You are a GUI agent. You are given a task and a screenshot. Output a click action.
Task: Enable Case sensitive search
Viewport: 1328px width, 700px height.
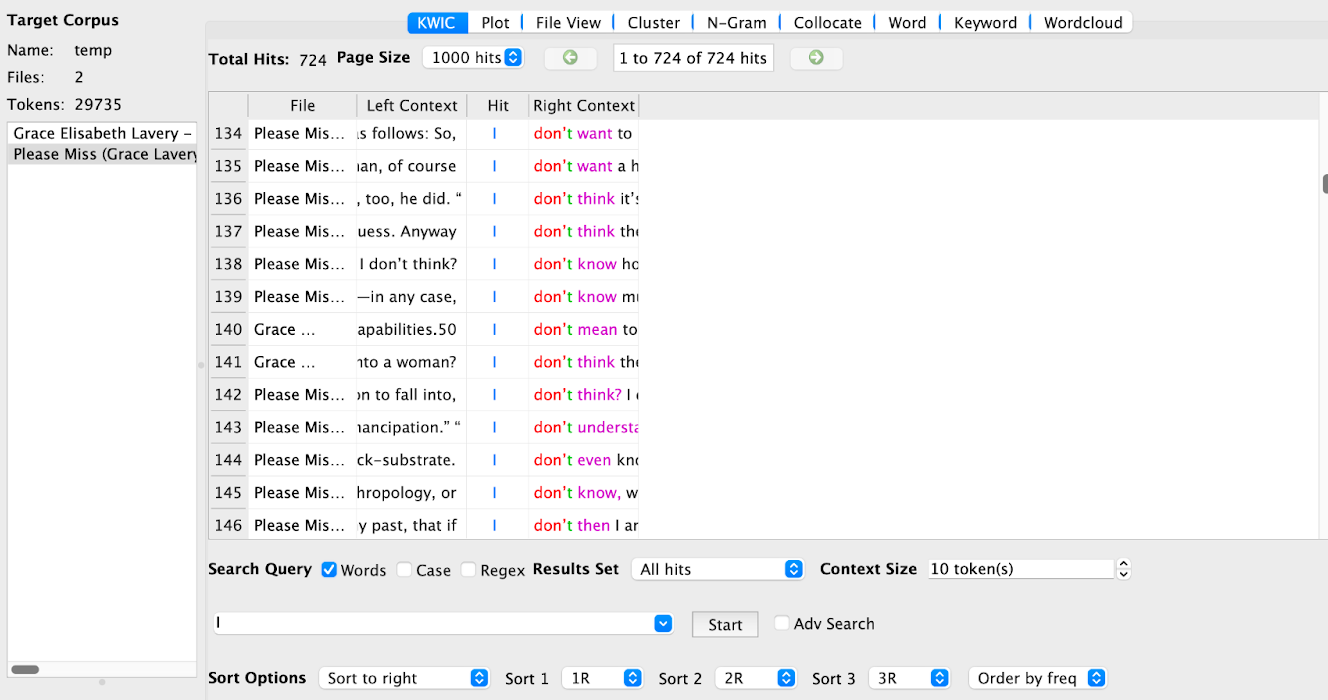pyautogui.click(x=404, y=570)
